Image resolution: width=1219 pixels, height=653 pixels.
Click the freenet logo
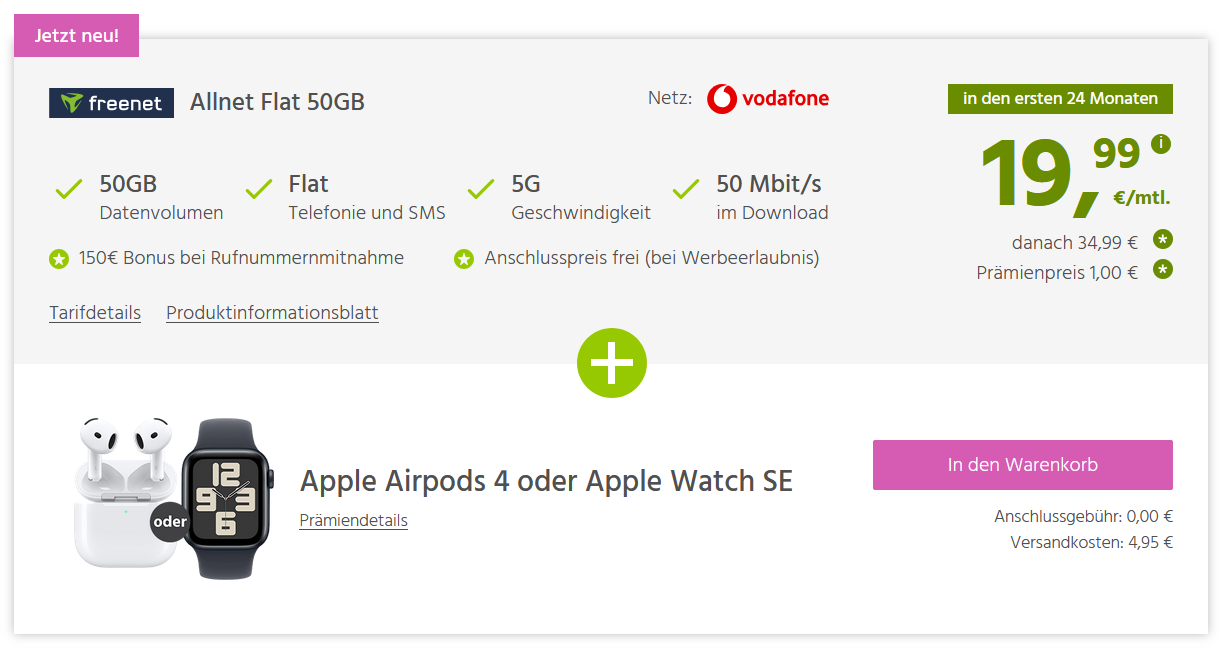point(111,103)
